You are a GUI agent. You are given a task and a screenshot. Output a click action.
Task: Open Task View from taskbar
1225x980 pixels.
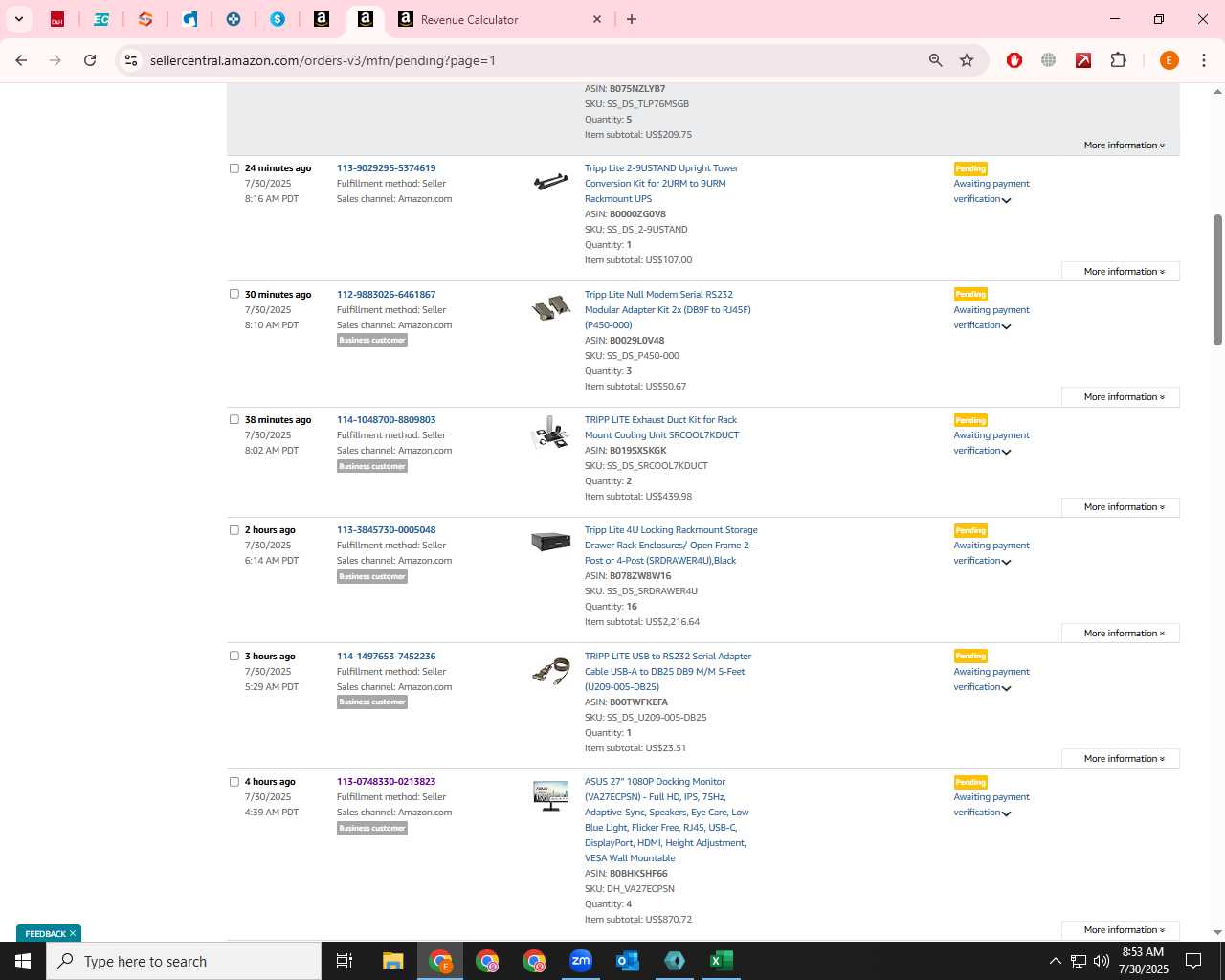pyautogui.click(x=345, y=961)
